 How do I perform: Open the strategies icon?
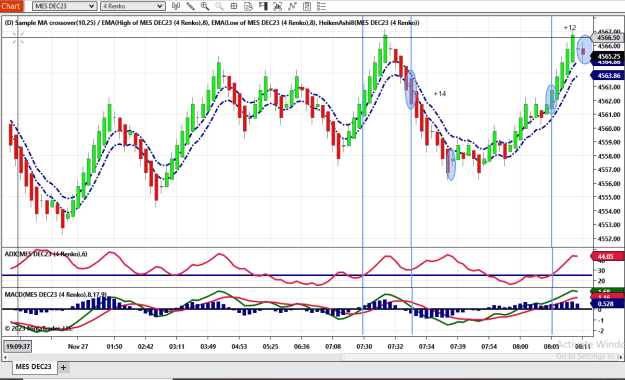(x=292, y=6)
